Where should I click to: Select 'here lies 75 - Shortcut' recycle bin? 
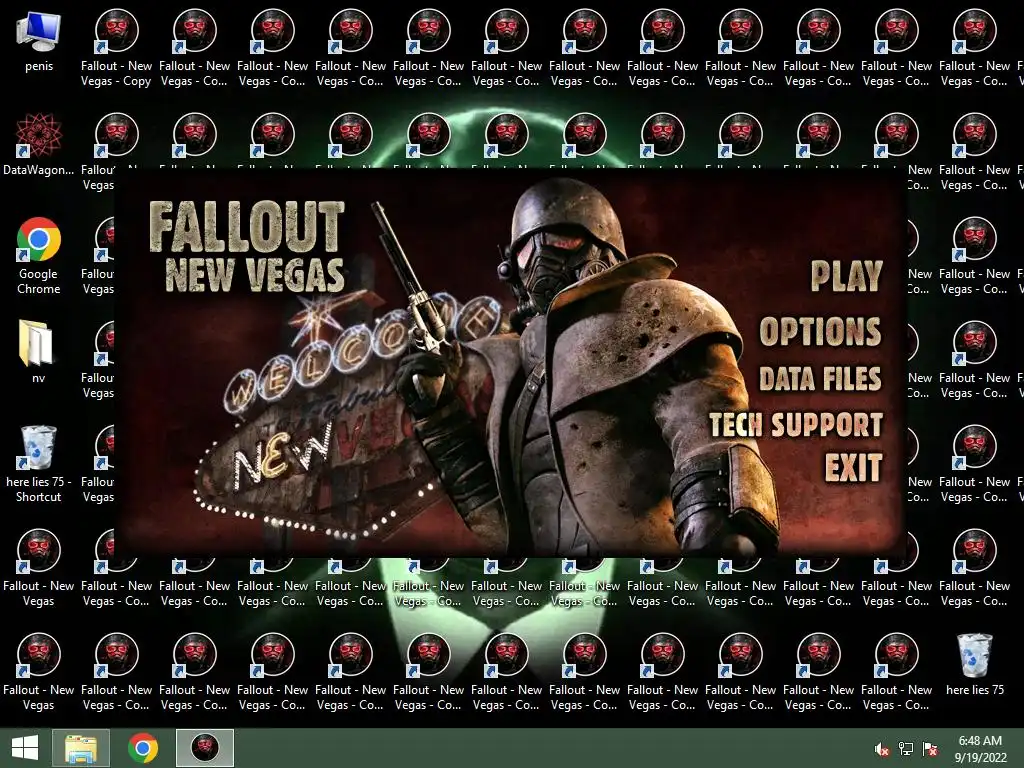coord(39,464)
